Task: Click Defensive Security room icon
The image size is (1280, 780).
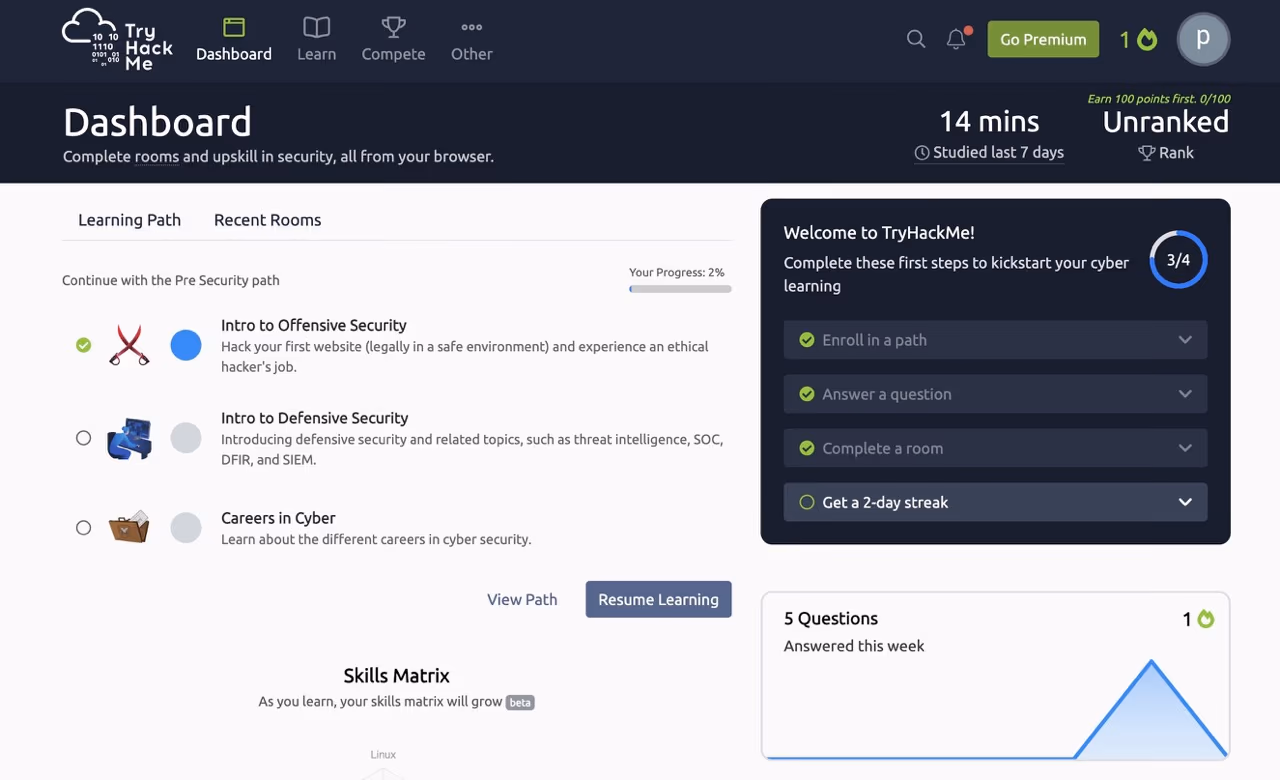Action: 129,438
